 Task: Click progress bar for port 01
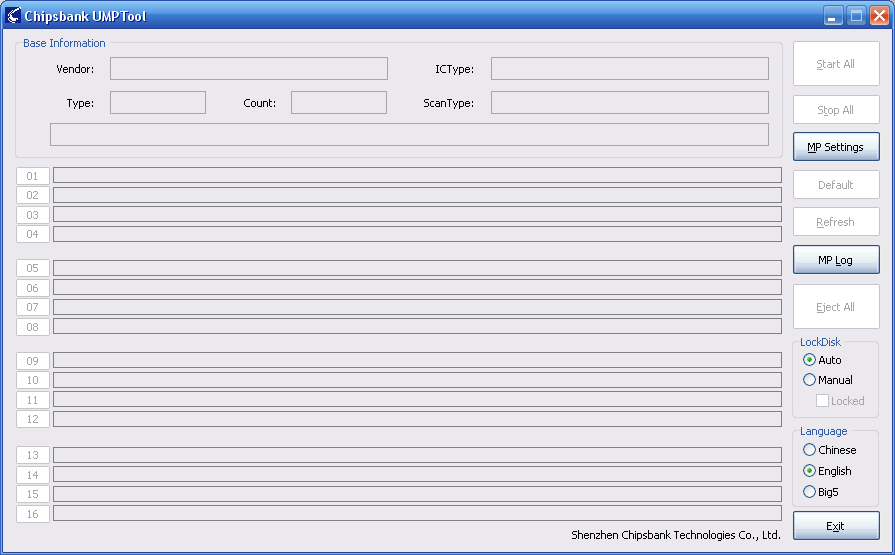pos(417,175)
